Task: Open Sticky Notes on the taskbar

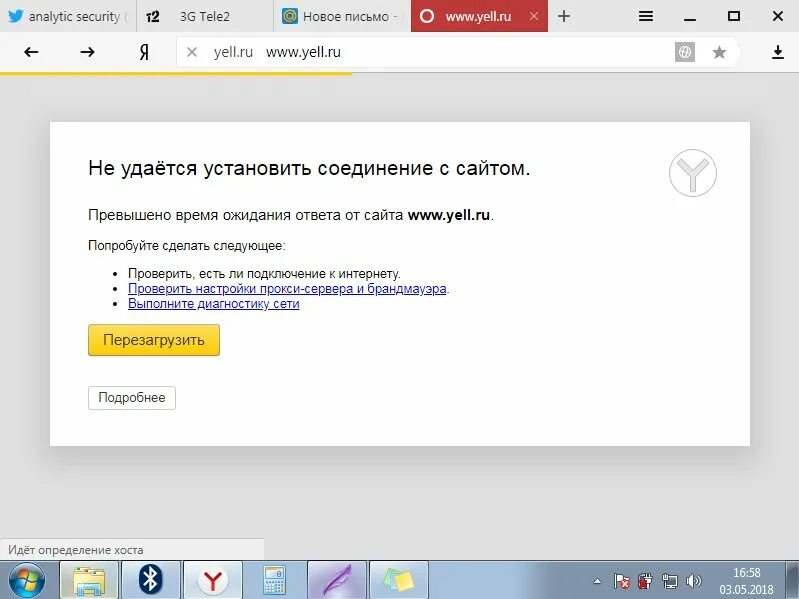Action: pos(398,580)
